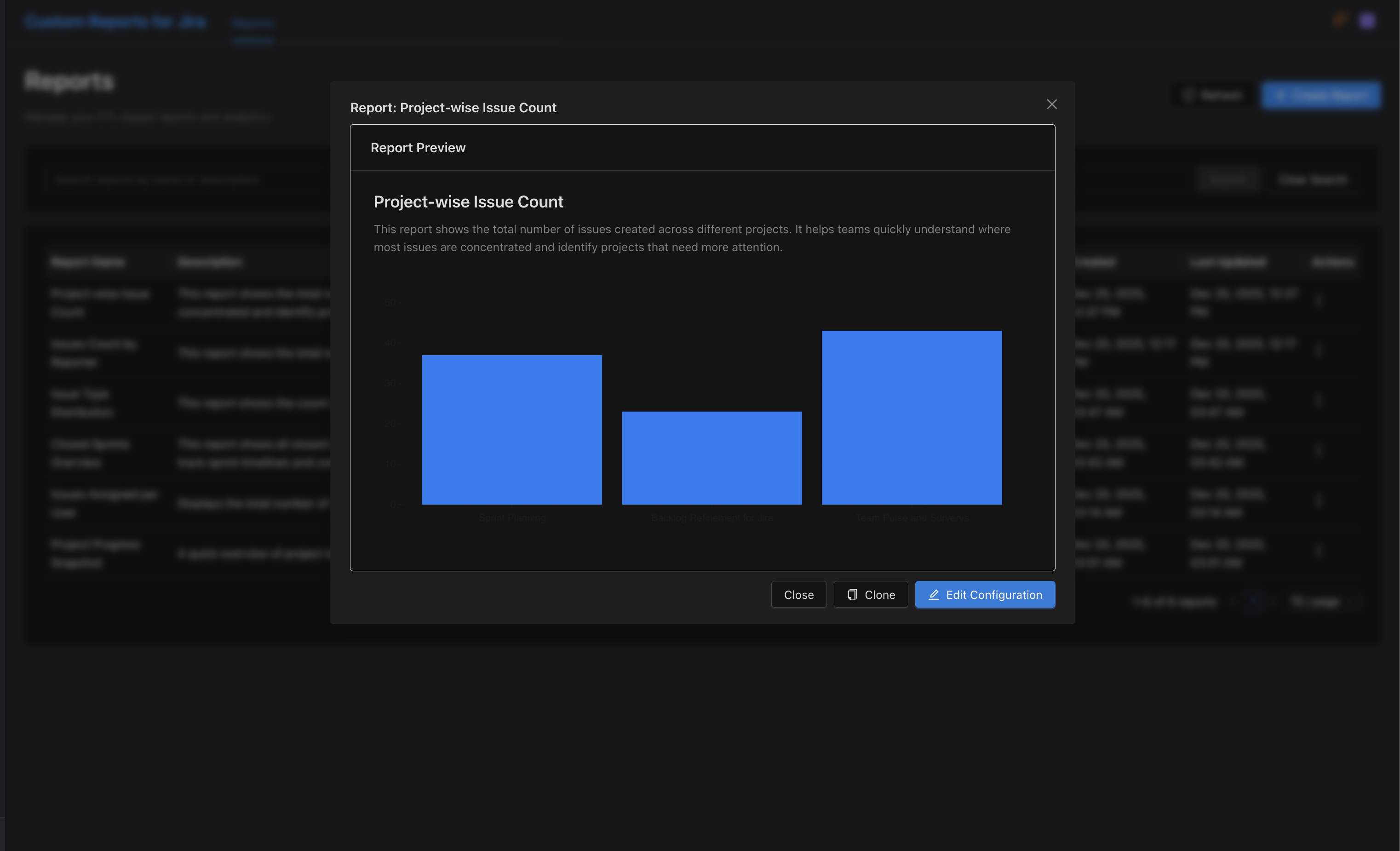Click the Clear Search link

[x=1312, y=180]
